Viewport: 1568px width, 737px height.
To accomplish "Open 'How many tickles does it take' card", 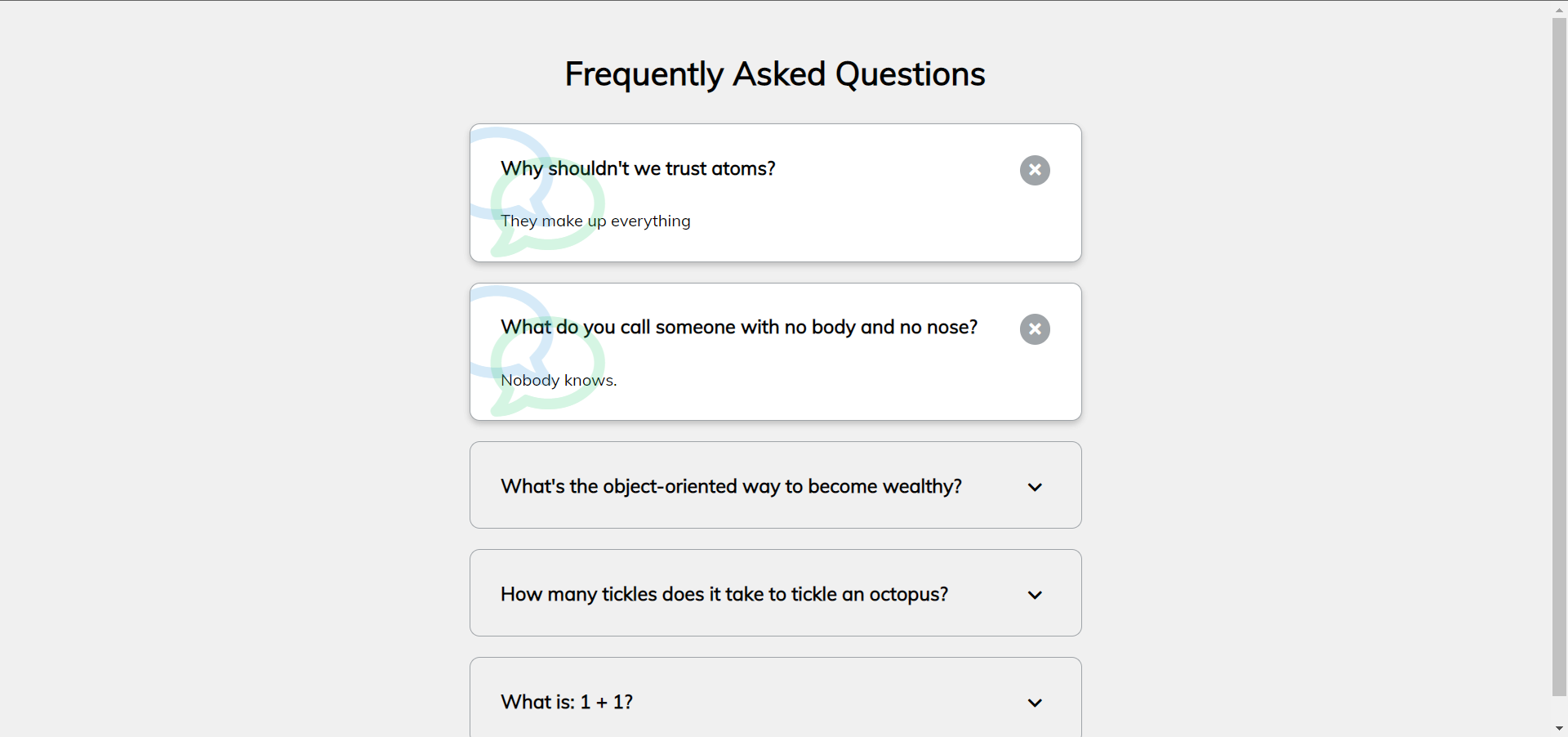I will [x=776, y=593].
